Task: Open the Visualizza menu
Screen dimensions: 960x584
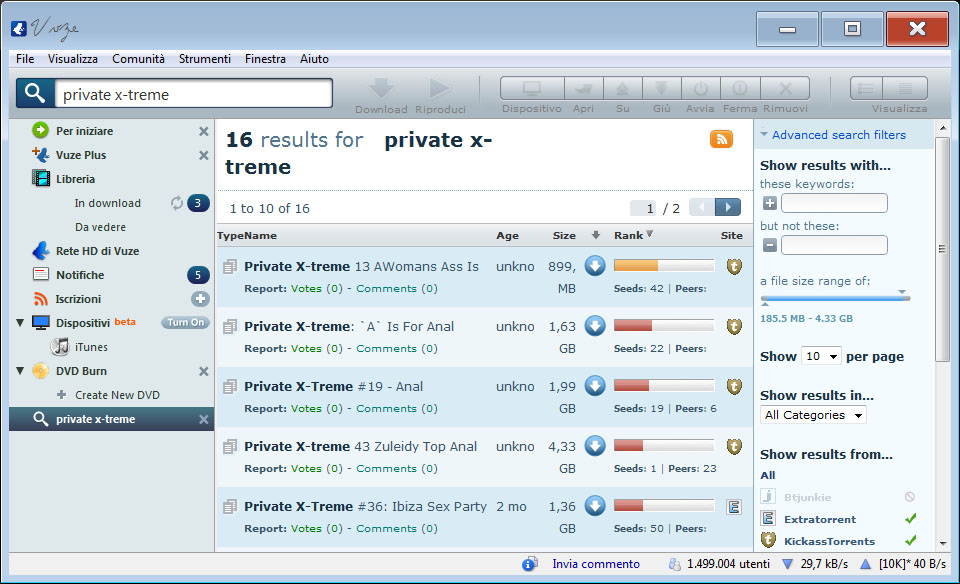Action: [x=72, y=59]
